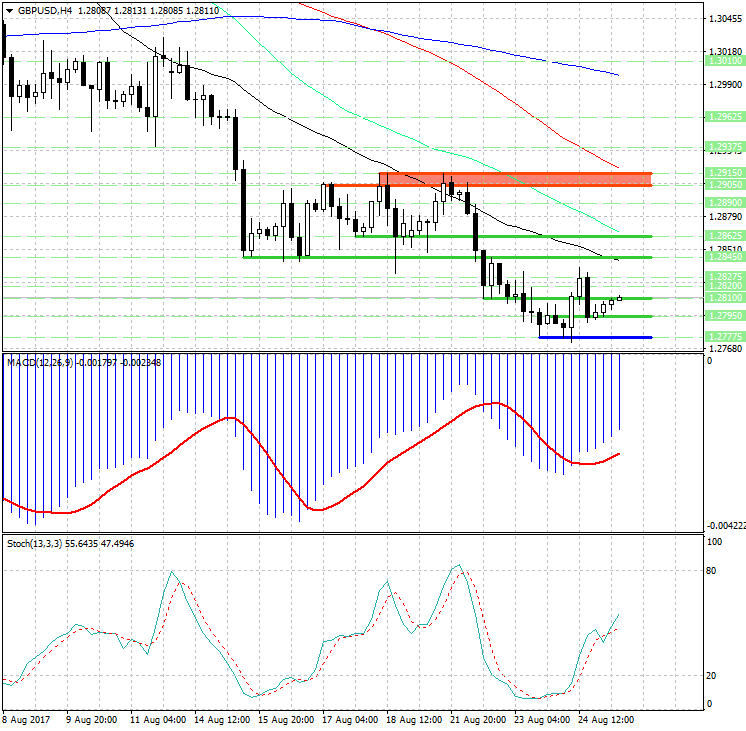746x731 pixels.
Task: Select the 1.29375 price level tag
Action: (x=723, y=146)
